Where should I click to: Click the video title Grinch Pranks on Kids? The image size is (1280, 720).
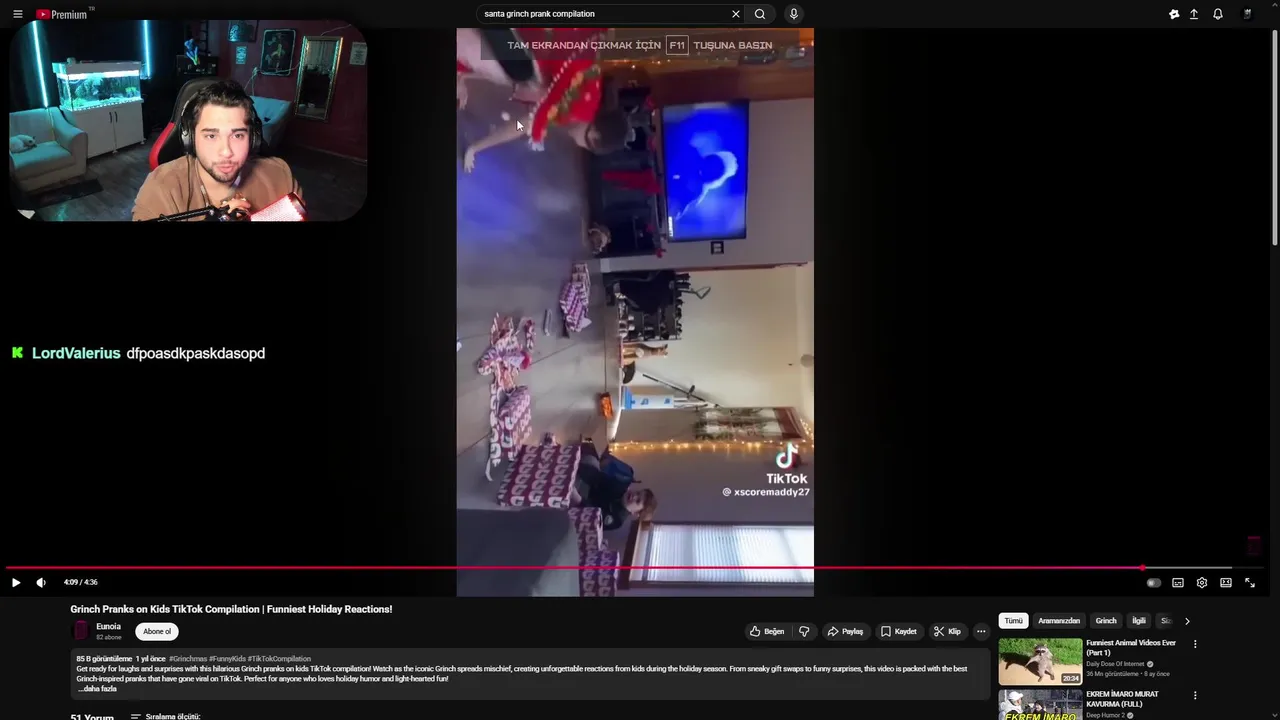[231, 609]
